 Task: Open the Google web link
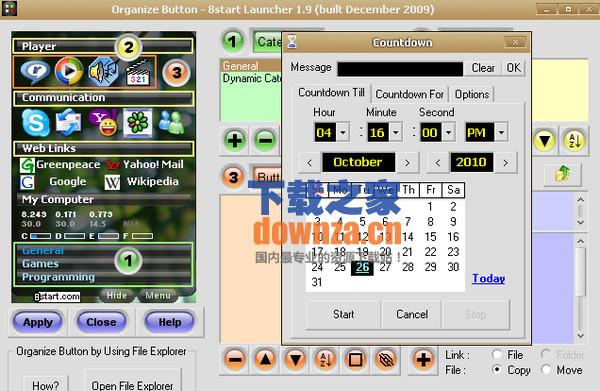tap(54, 182)
